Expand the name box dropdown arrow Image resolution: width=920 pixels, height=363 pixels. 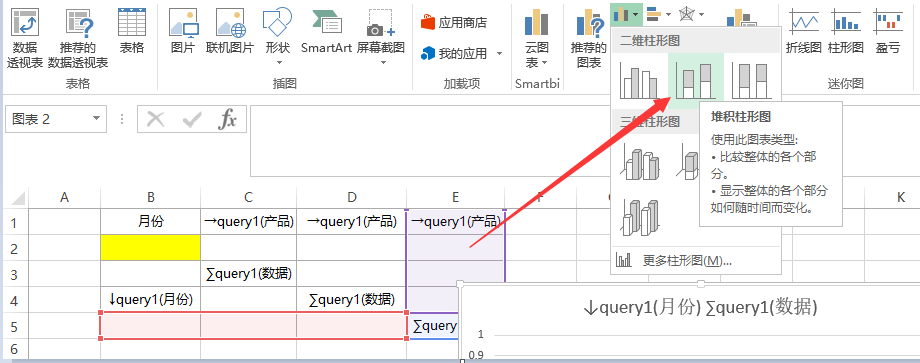tap(96, 119)
